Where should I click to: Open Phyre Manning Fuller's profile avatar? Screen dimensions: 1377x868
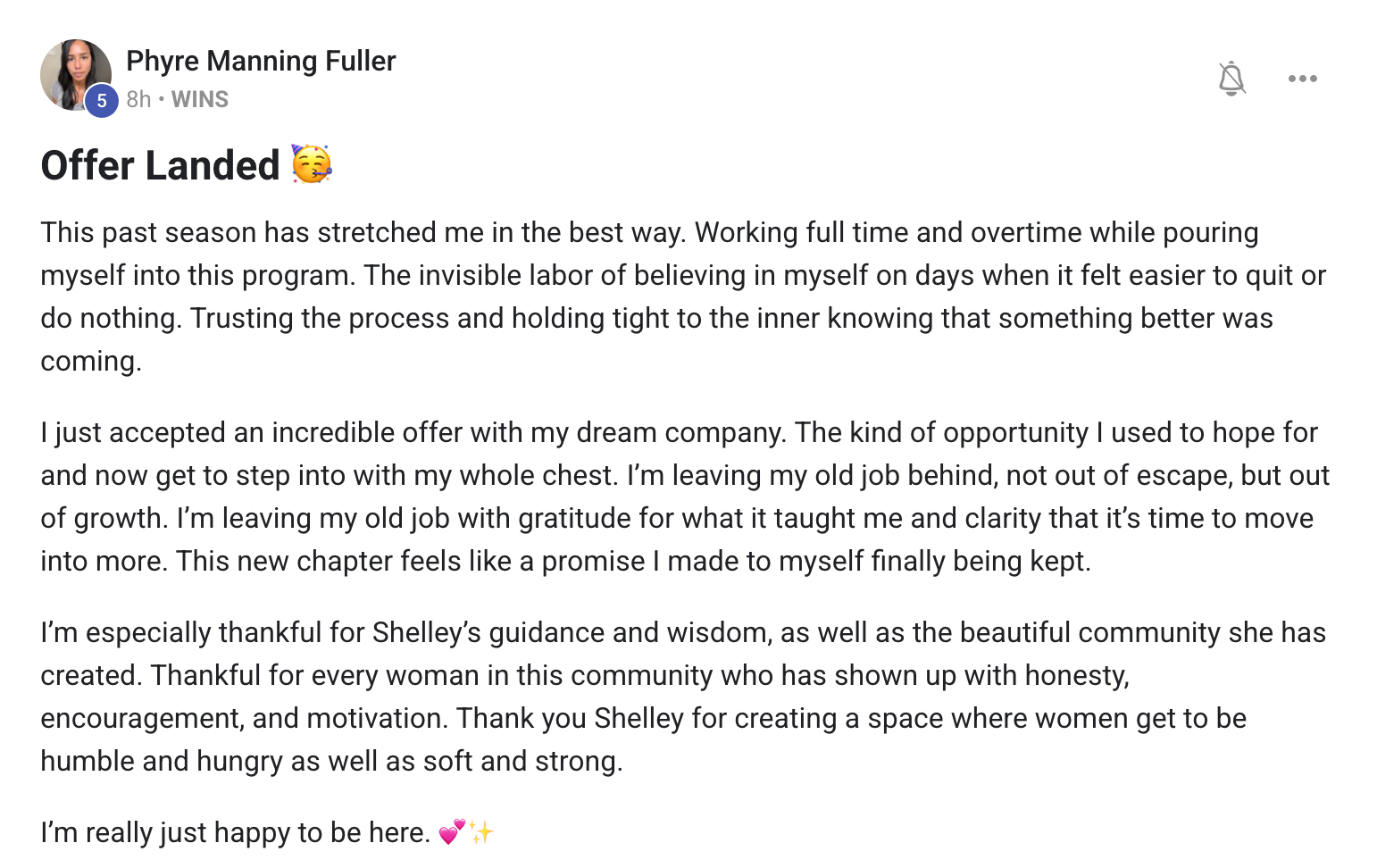click(x=75, y=75)
